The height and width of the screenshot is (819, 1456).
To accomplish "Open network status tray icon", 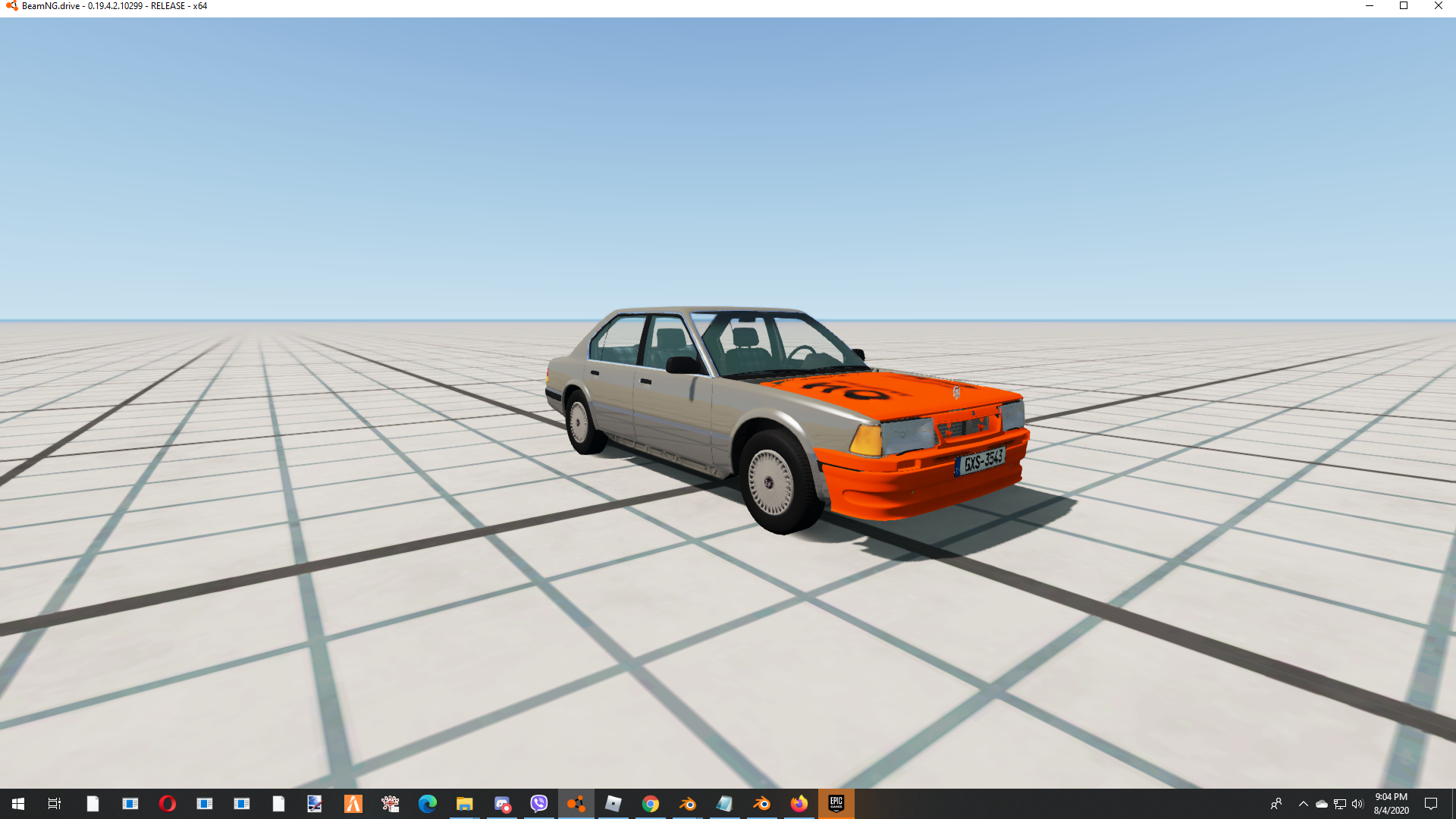I will [x=1340, y=804].
